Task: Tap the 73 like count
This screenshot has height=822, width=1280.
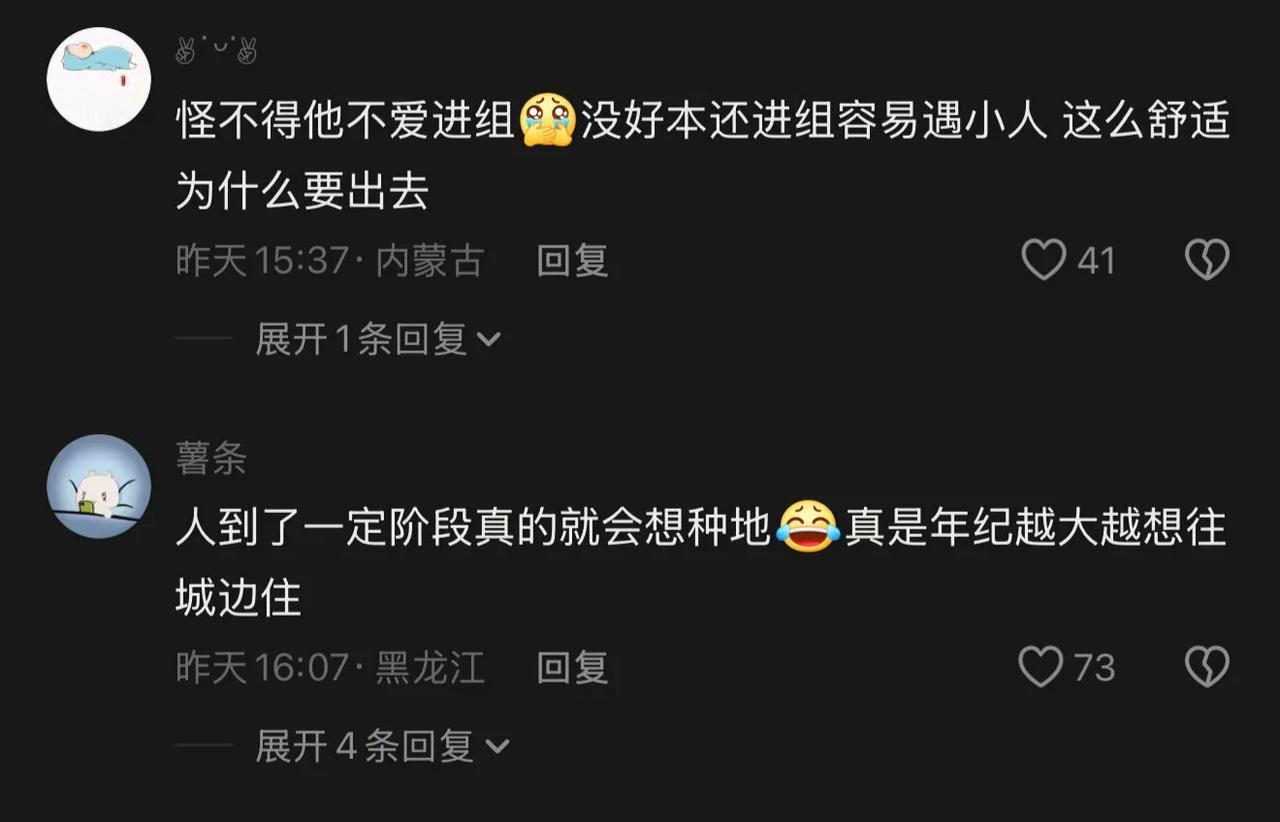Action: (x=1095, y=667)
